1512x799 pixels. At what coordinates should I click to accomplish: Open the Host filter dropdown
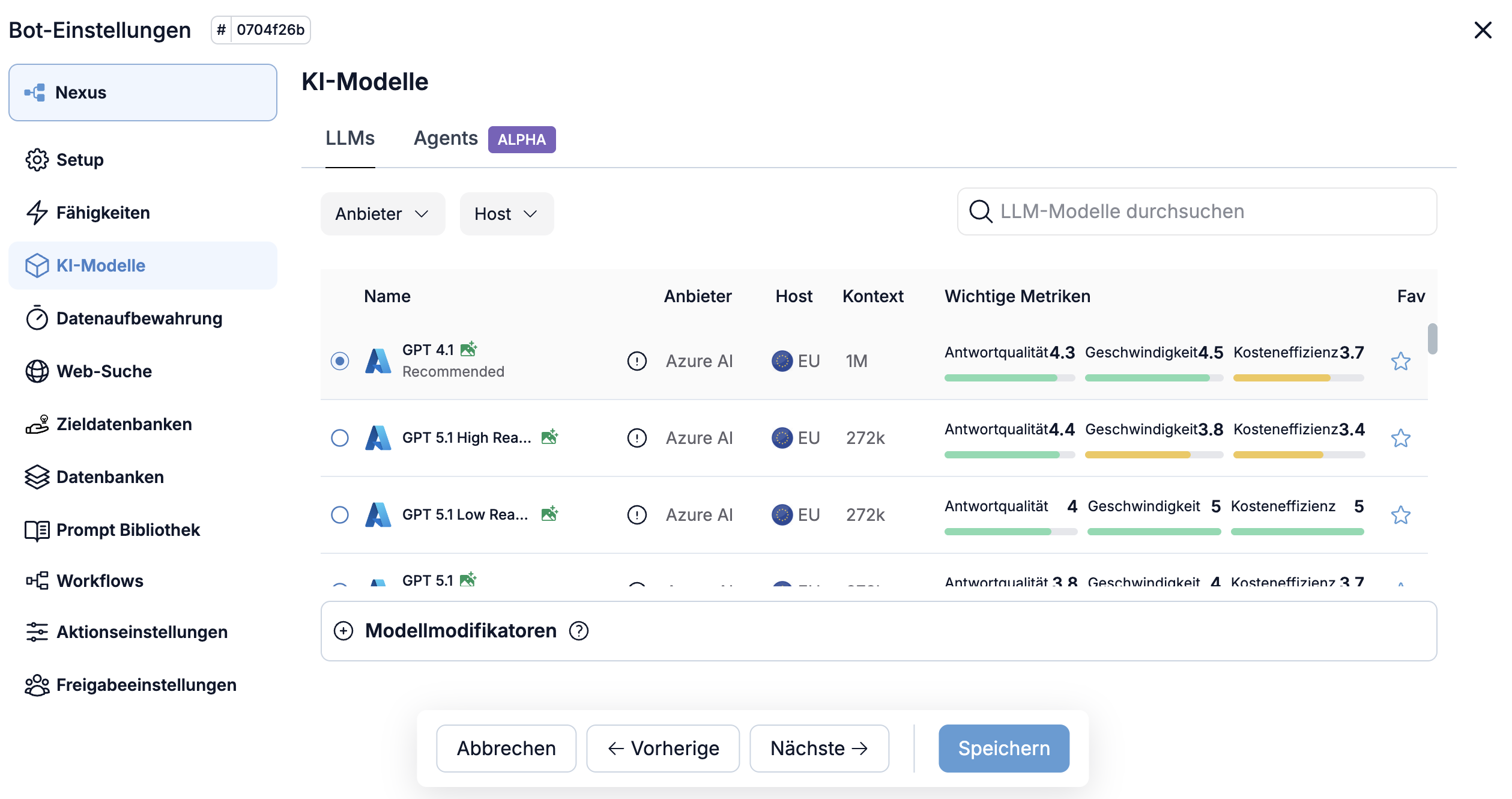click(506, 214)
